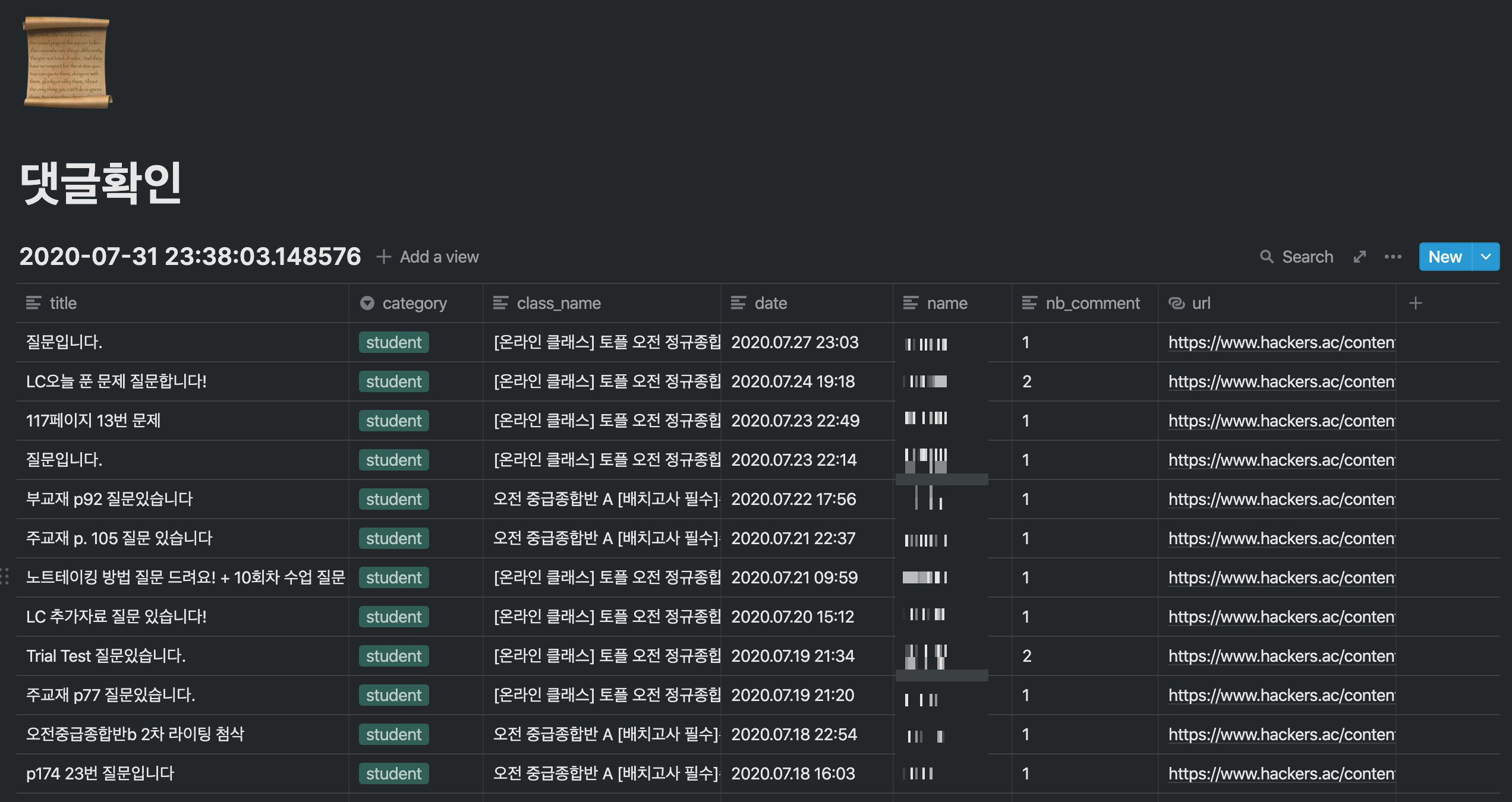
Task: Click the Search field label
Action: [1308, 257]
